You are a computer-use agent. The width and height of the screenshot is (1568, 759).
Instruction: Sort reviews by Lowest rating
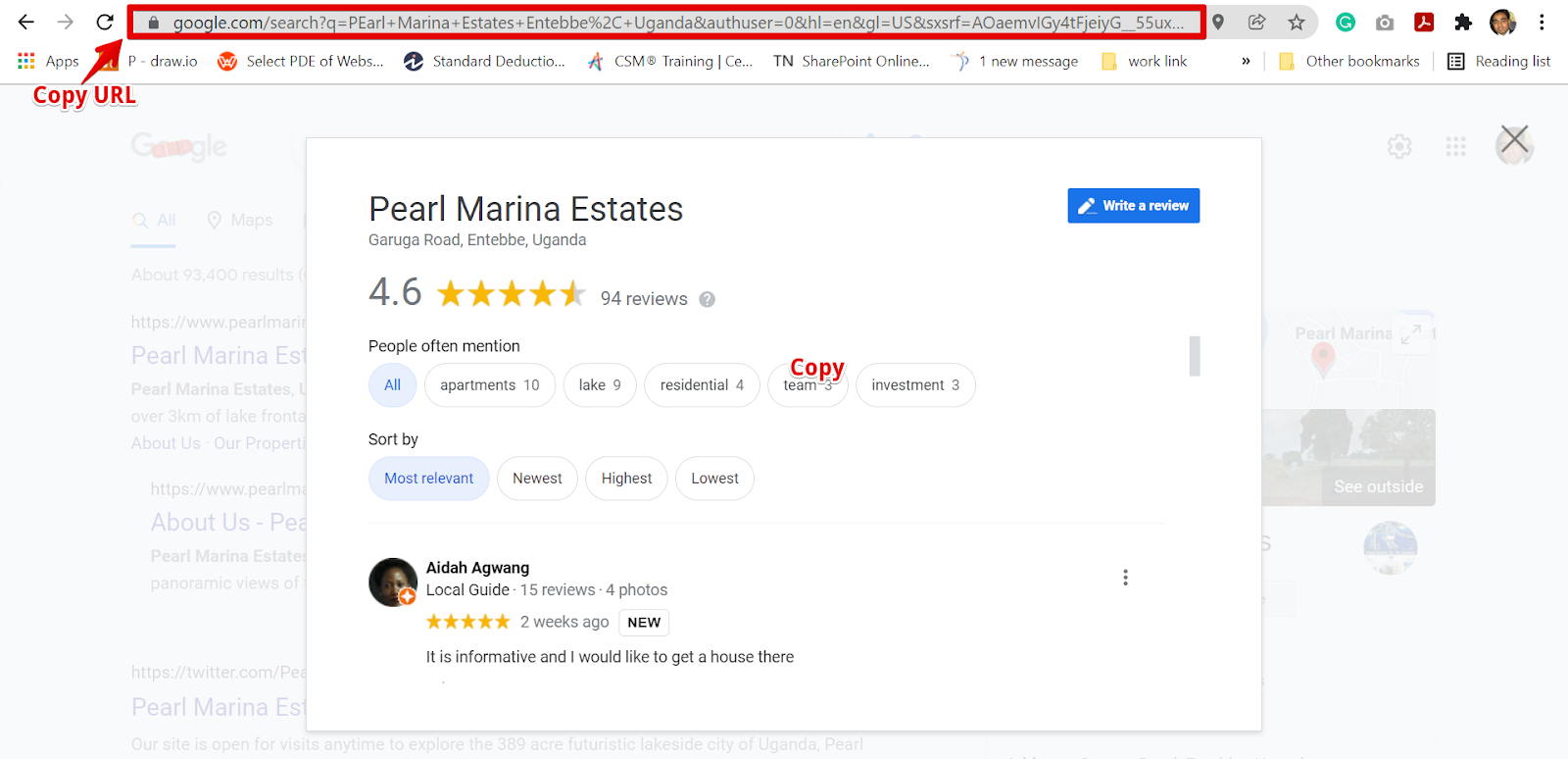coord(714,479)
